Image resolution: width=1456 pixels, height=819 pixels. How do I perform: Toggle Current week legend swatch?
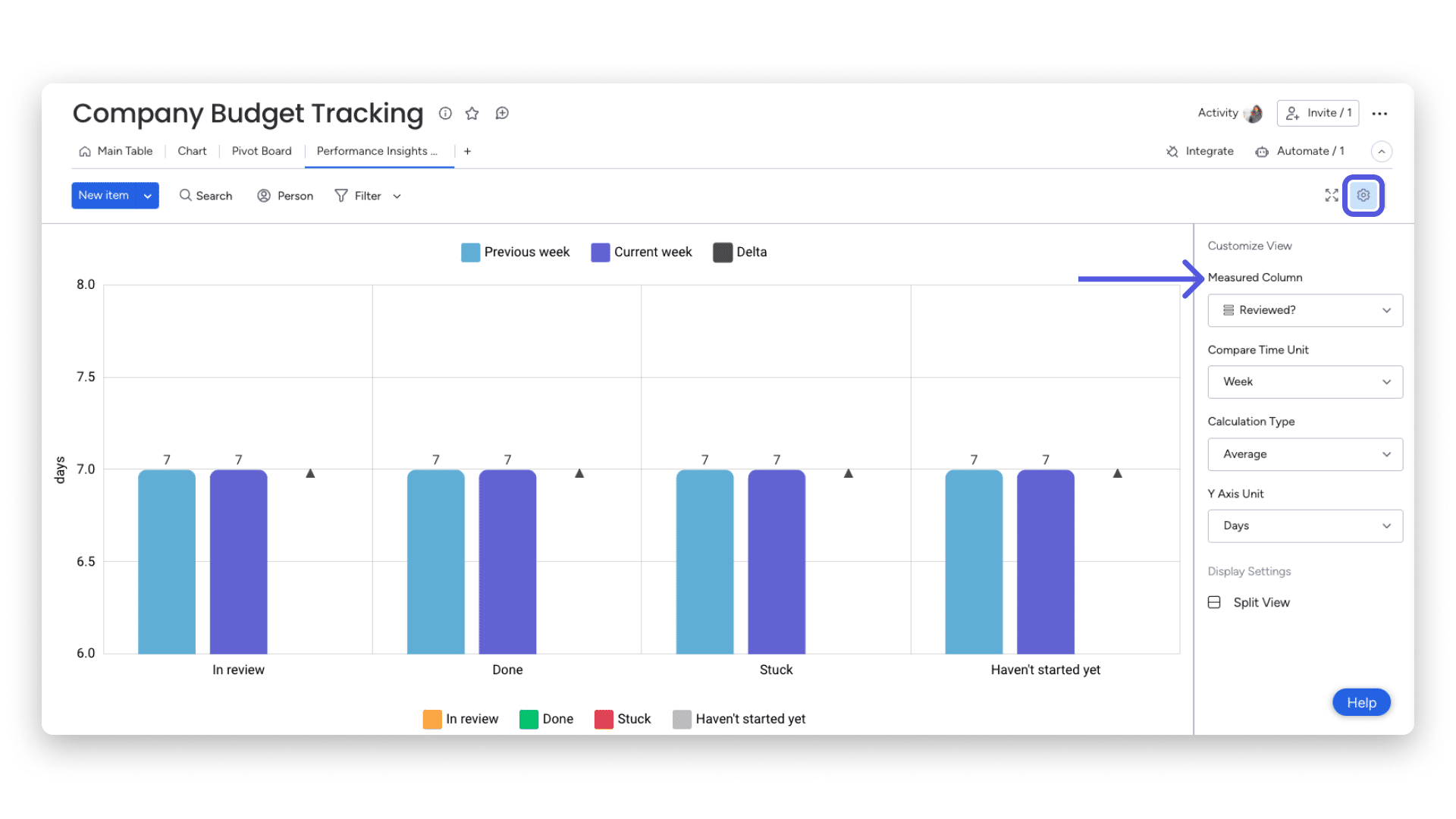[x=600, y=253]
